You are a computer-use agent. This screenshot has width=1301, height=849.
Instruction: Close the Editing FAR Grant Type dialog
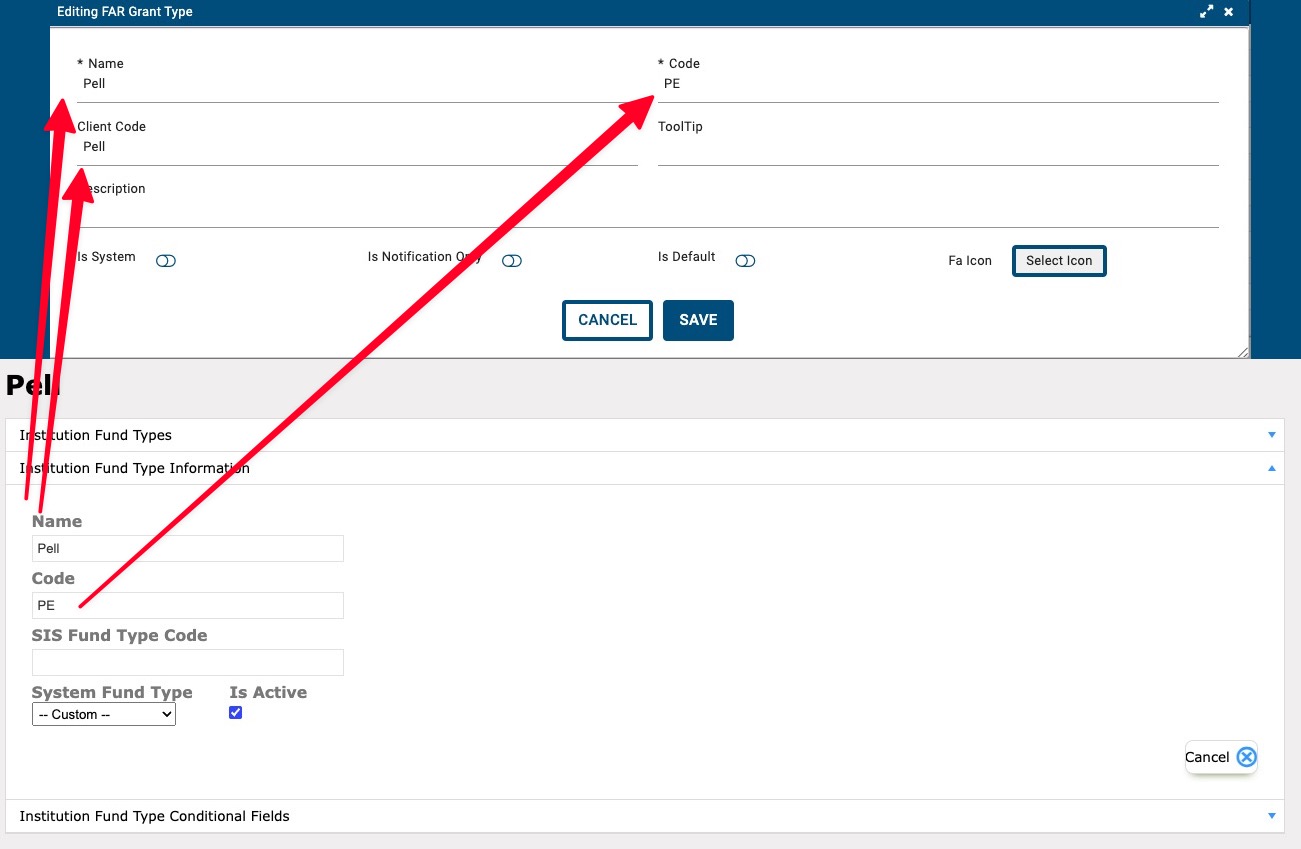(x=1229, y=12)
